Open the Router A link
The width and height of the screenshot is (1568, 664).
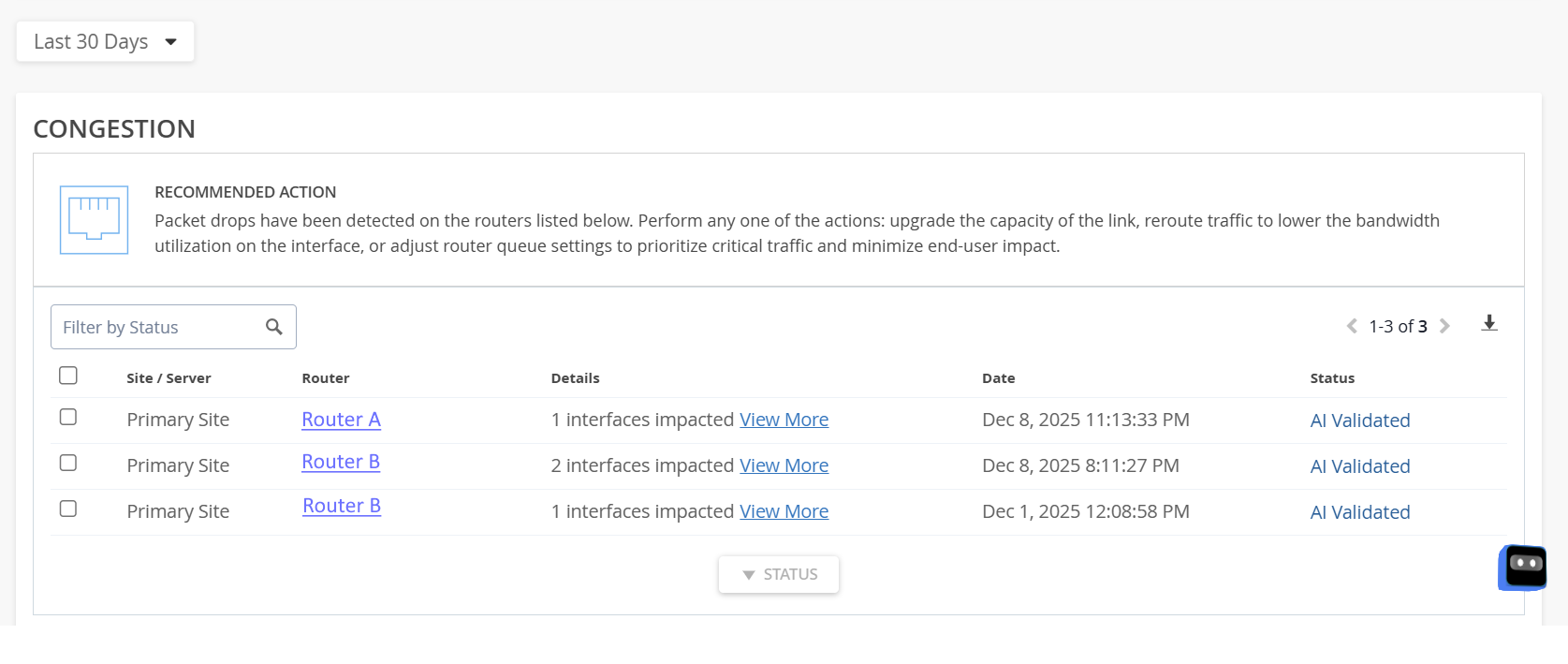click(341, 420)
